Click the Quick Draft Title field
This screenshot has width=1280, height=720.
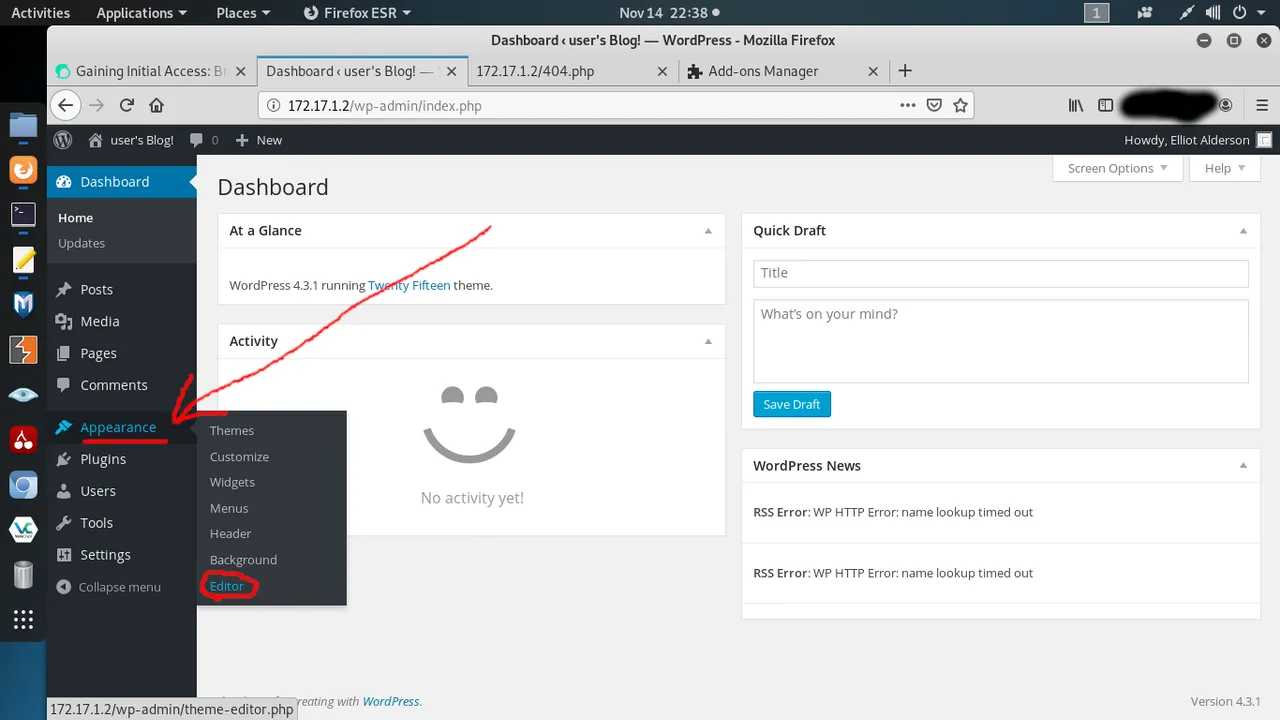click(x=1001, y=273)
